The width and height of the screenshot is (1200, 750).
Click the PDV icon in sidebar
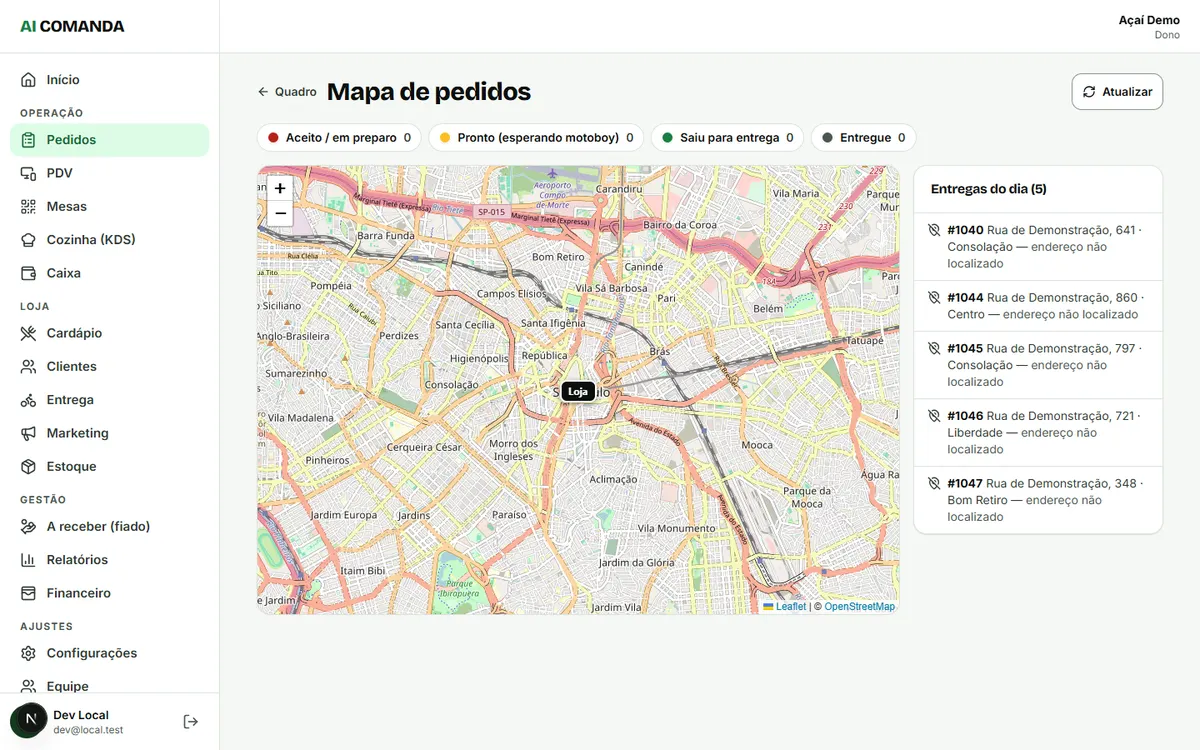[x=28, y=173]
